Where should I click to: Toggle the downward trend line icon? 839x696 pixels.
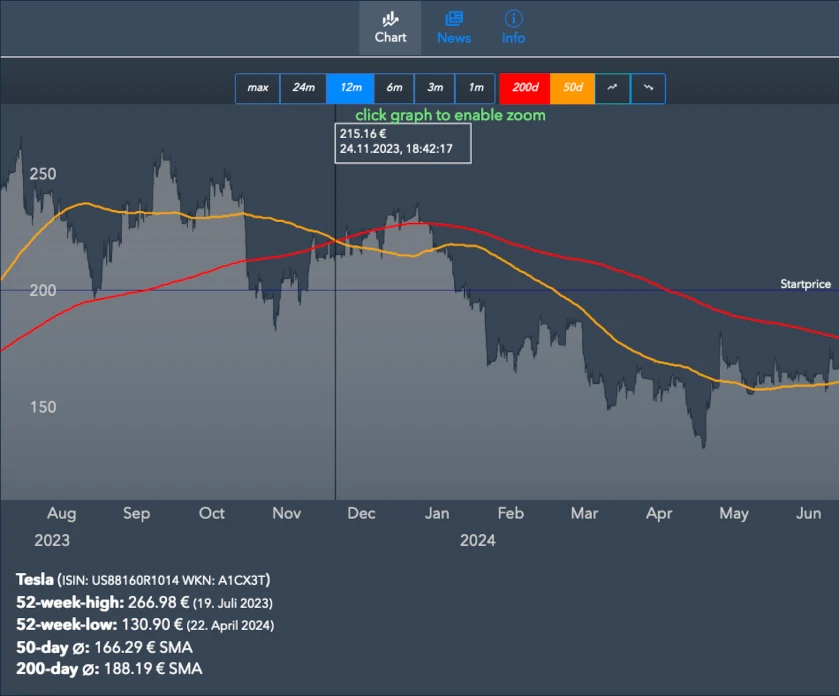[648, 88]
